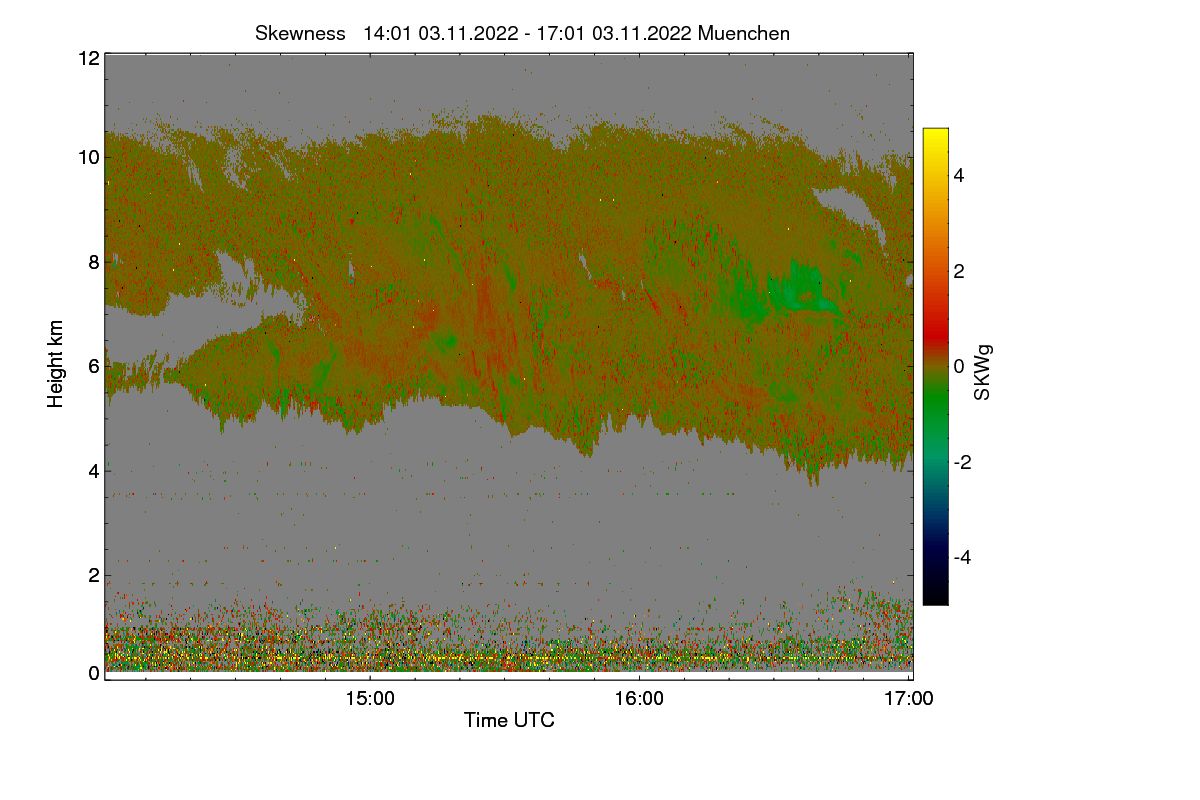Select the "Time UTC" x-axis label
1200x800 pixels.
point(509,720)
